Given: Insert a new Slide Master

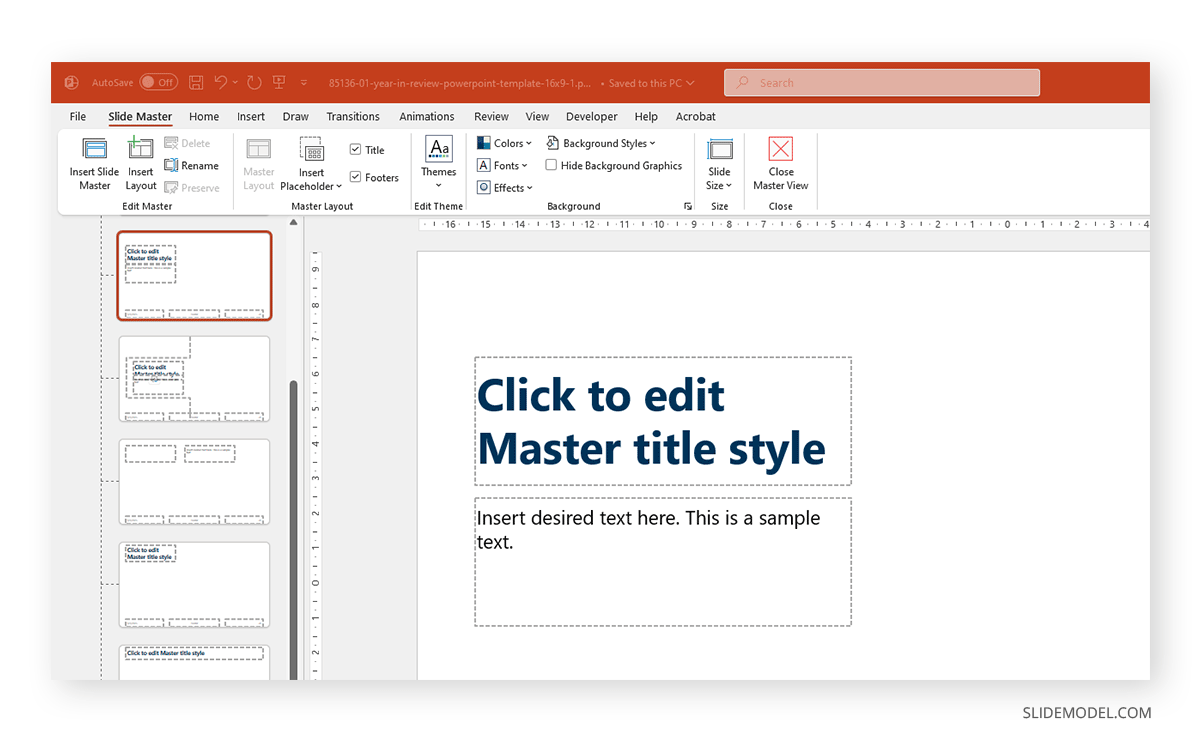Looking at the screenshot, I should [x=93, y=165].
